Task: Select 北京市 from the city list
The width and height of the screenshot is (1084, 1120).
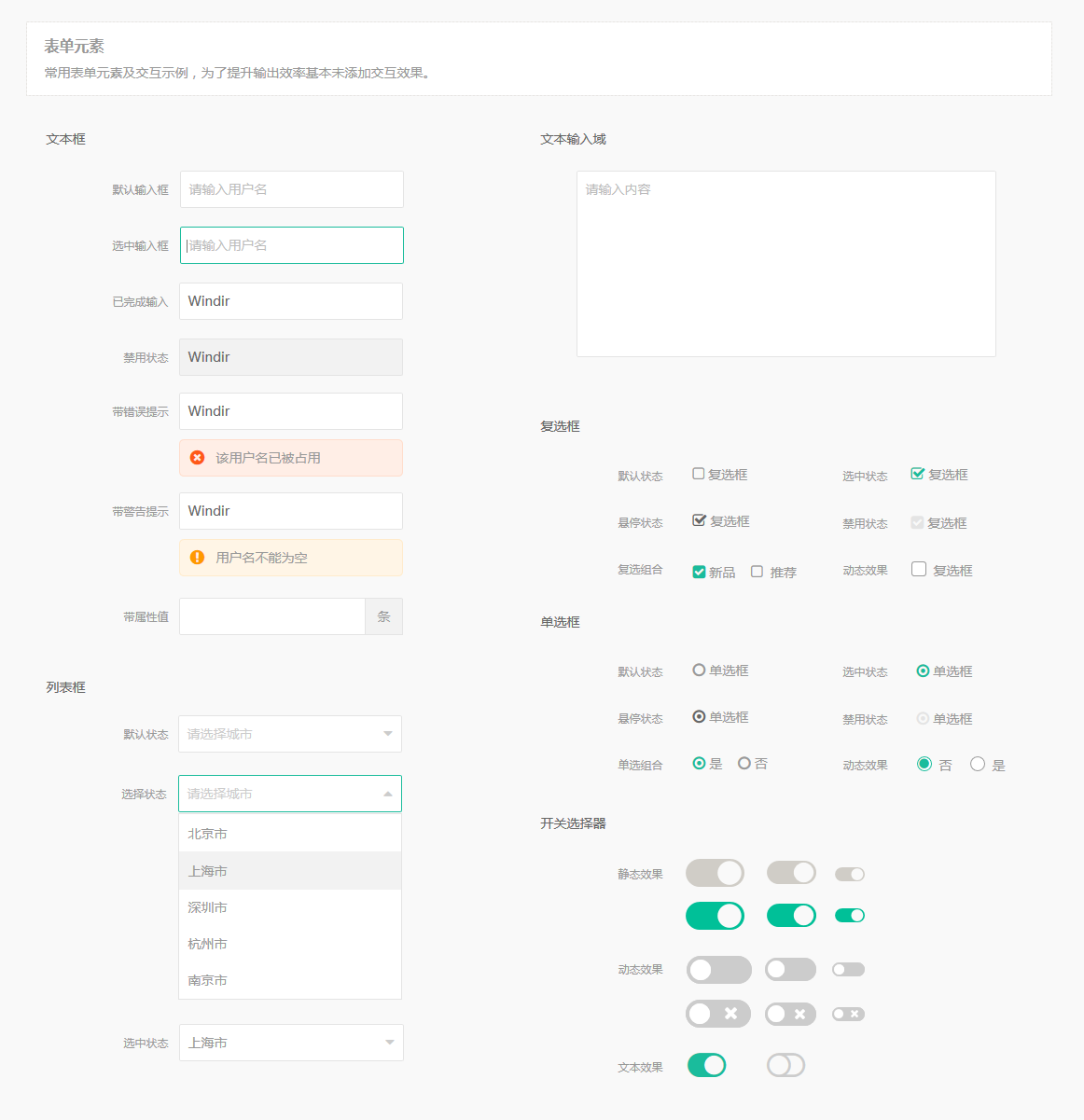Action: click(290, 834)
